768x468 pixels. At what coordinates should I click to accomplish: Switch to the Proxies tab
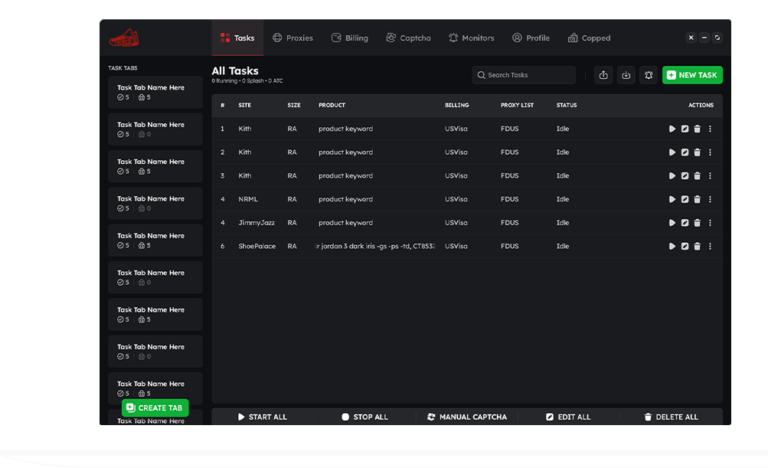pyautogui.click(x=292, y=38)
